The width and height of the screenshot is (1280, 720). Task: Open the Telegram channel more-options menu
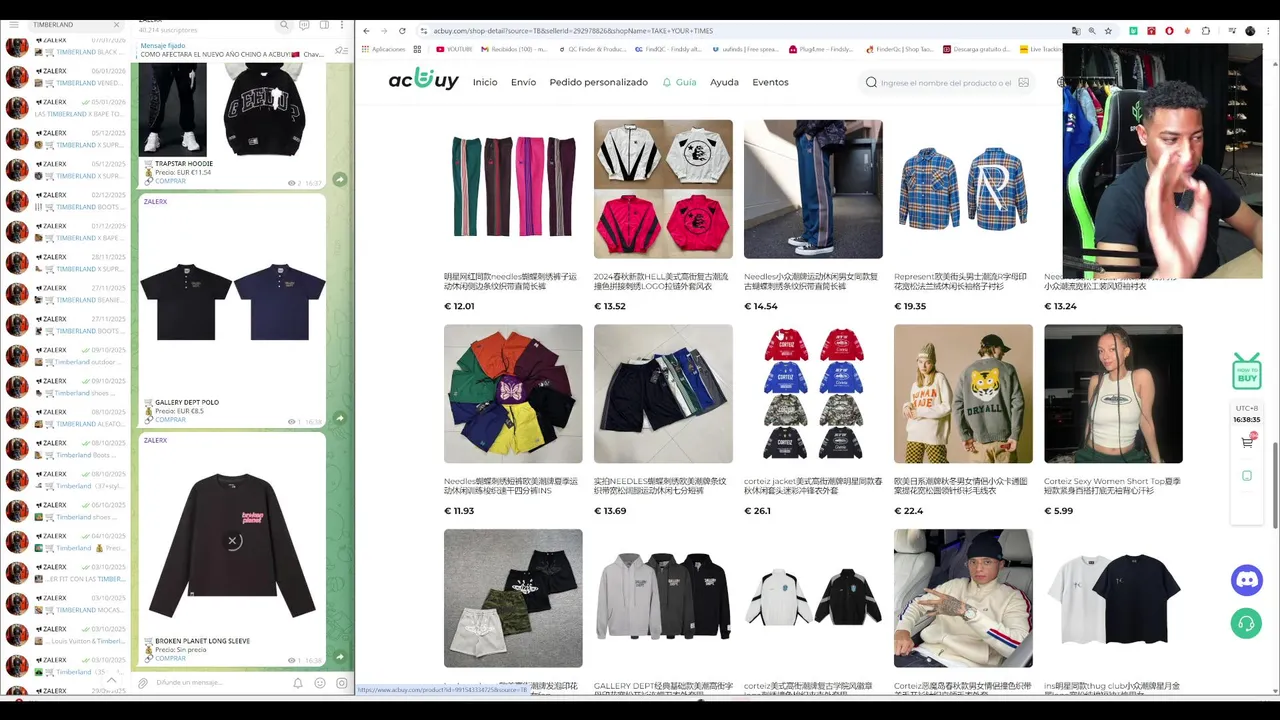pyautogui.click(x=342, y=25)
